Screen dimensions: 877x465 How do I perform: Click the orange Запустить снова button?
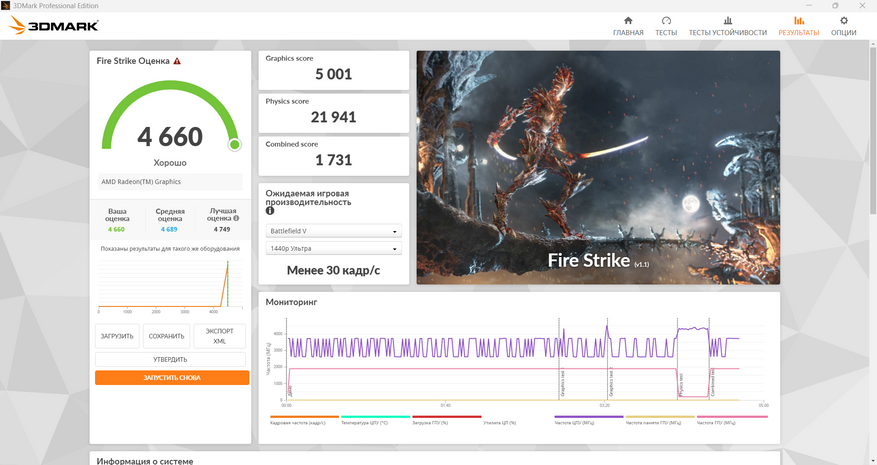(x=172, y=378)
